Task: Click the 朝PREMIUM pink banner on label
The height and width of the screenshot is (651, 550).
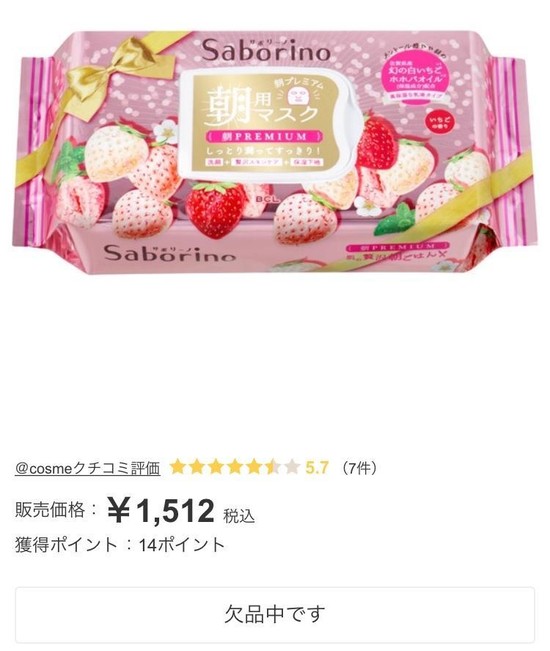Action: coord(265,136)
